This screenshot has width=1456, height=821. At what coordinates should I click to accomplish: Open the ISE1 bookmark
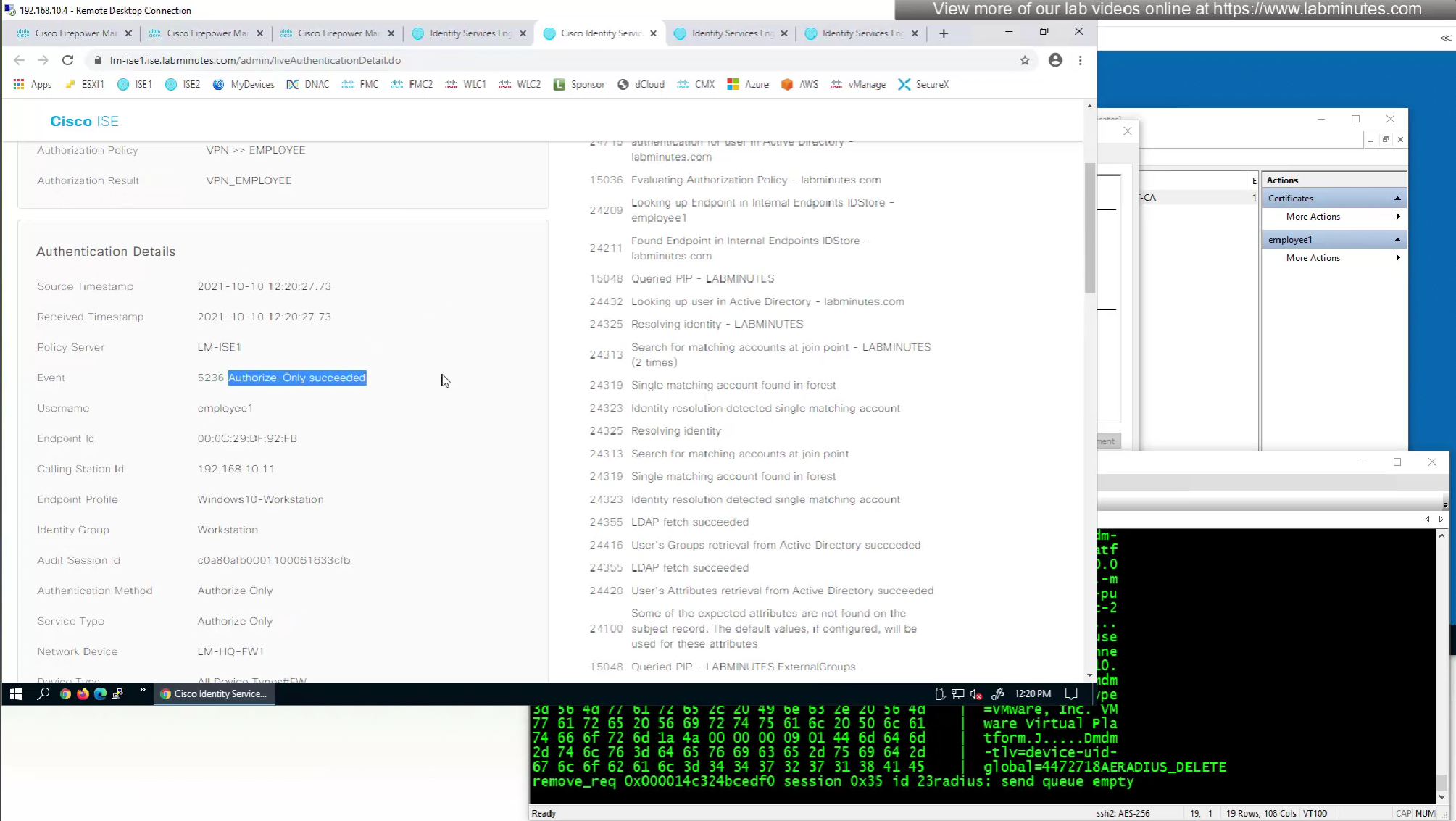pos(135,84)
